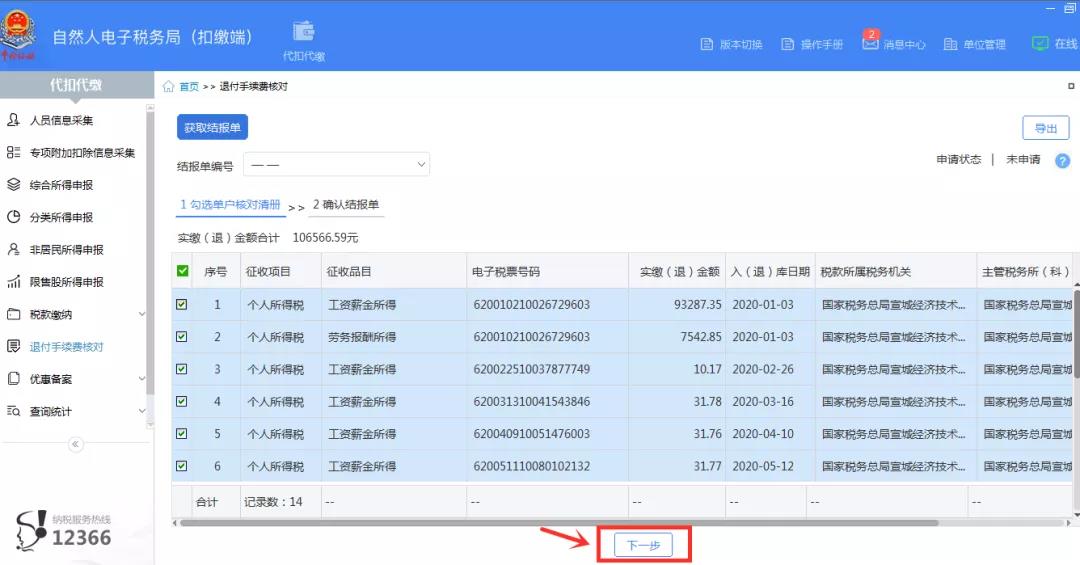Uncheck row 2 checkbox (劳务报酬所得)
Screen dimensions: 1080x565
pyautogui.click(x=182, y=336)
